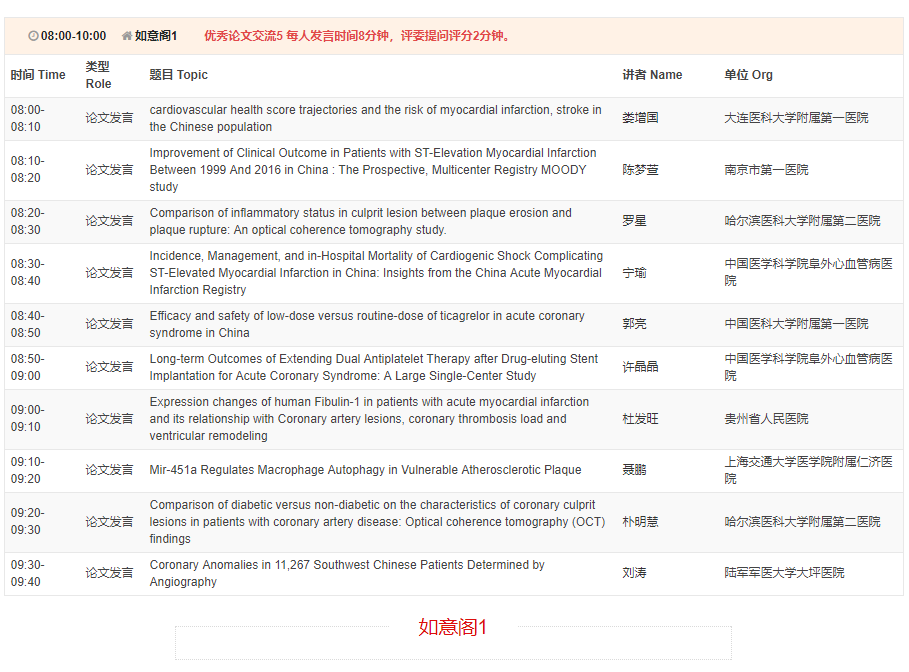Click 论文发言 in the 09:30-09:40 row
909x672 pixels.
(x=110, y=573)
